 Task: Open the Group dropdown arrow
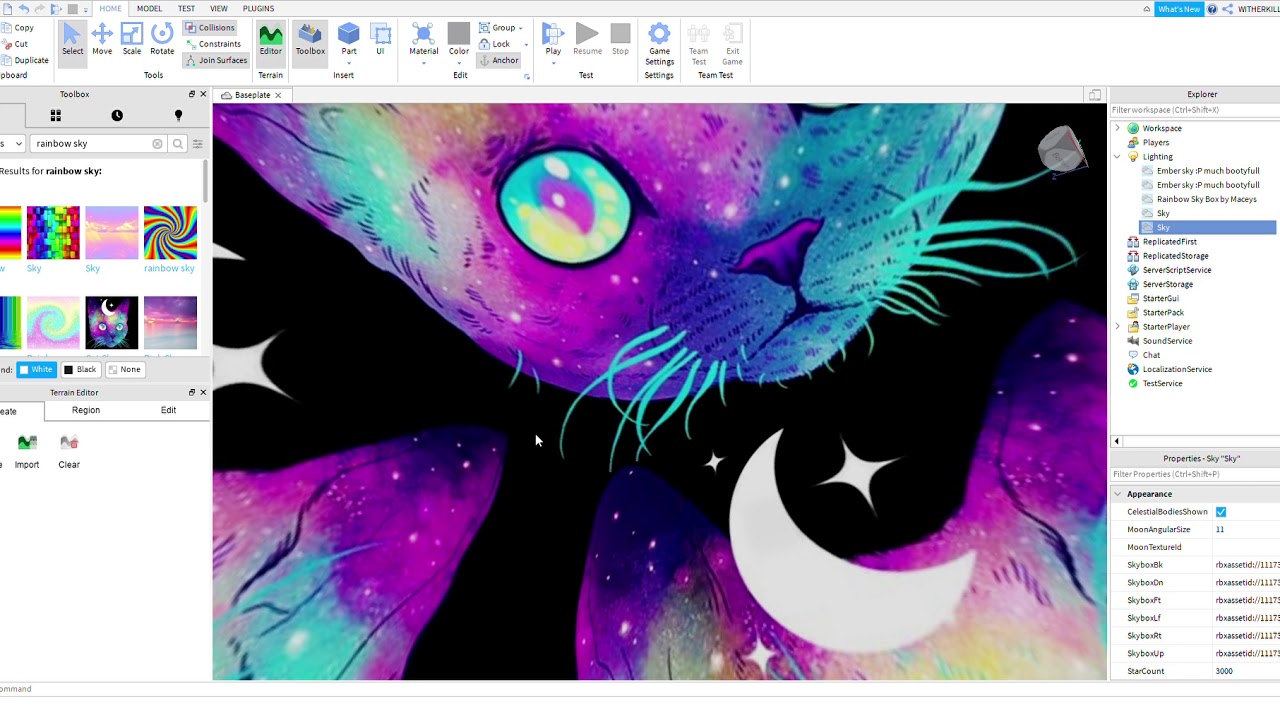tap(521, 28)
